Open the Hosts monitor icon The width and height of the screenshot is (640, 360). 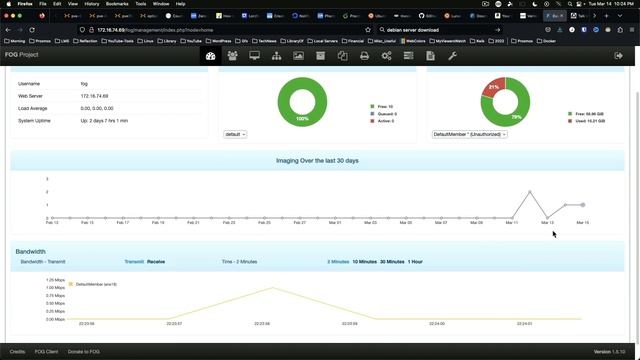[254, 56]
